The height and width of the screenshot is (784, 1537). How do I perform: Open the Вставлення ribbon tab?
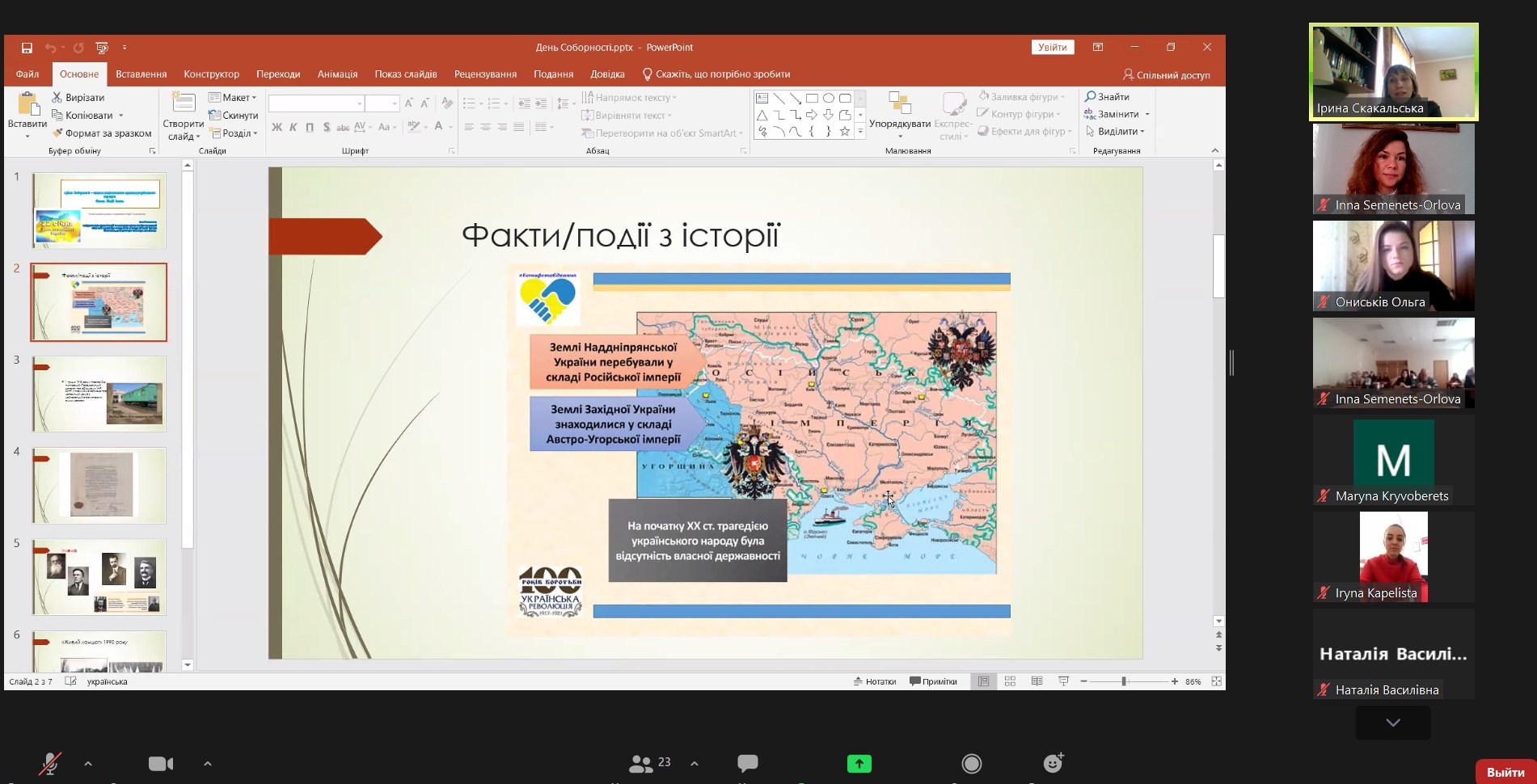[x=141, y=74]
